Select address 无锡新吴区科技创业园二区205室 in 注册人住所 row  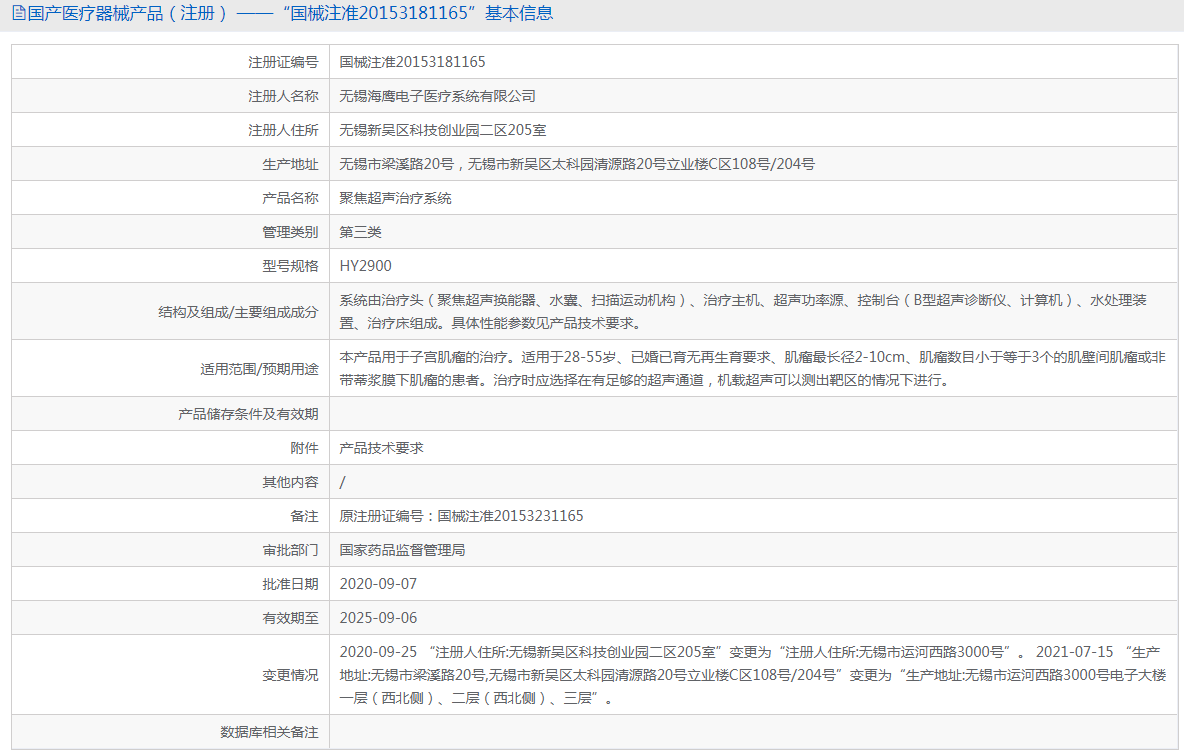[x=442, y=130]
